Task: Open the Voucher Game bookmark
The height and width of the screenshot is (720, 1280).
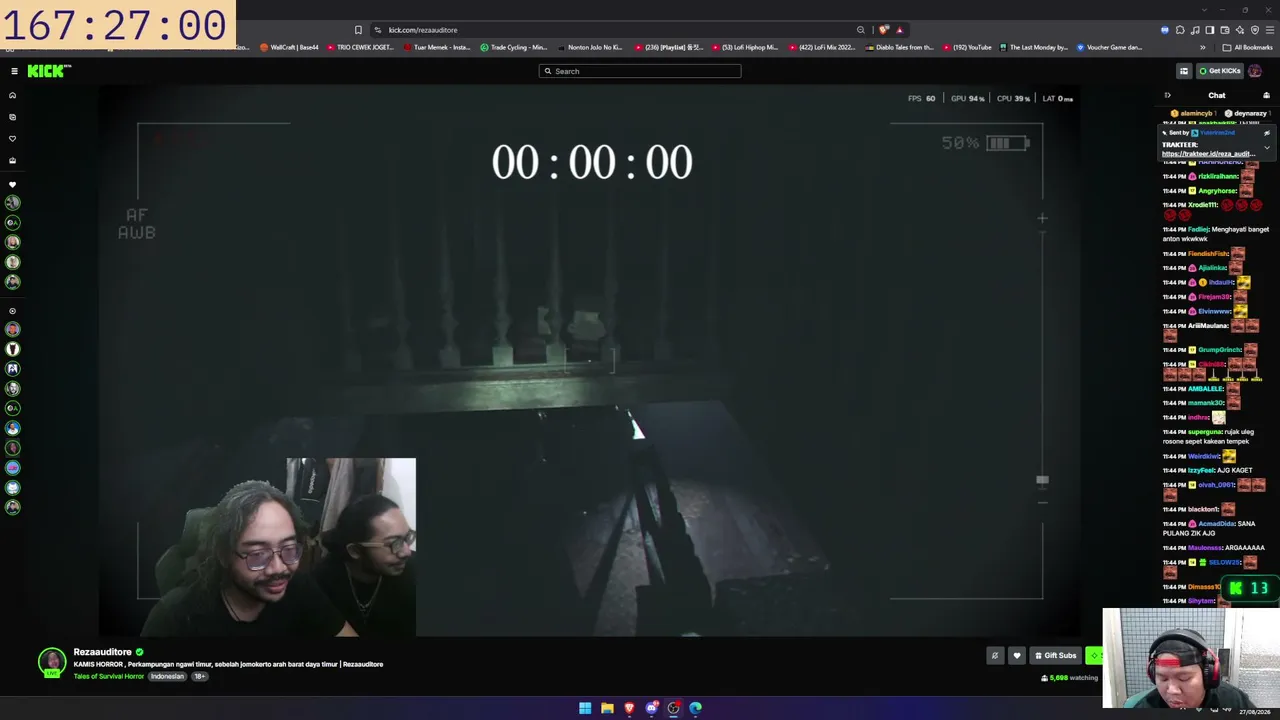Action: click(1108, 47)
